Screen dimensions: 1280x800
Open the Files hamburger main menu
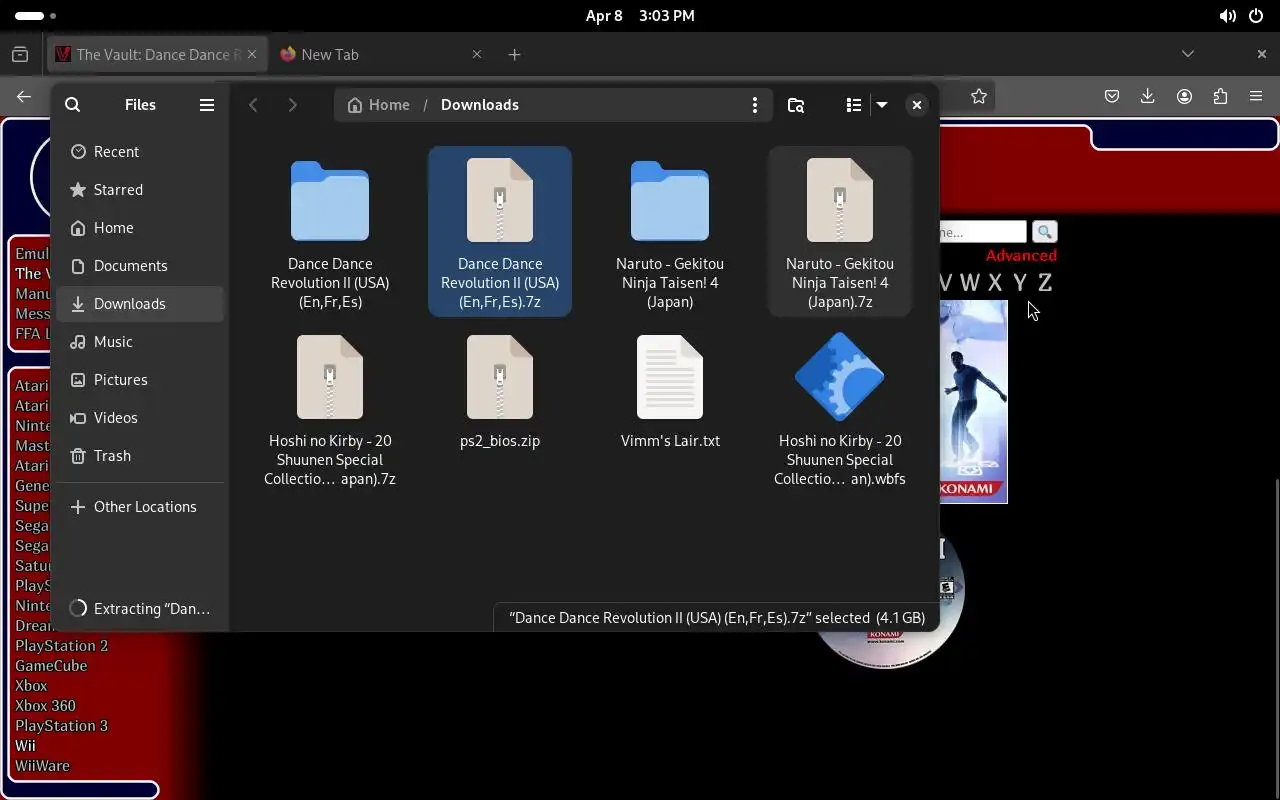pos(207,105)
